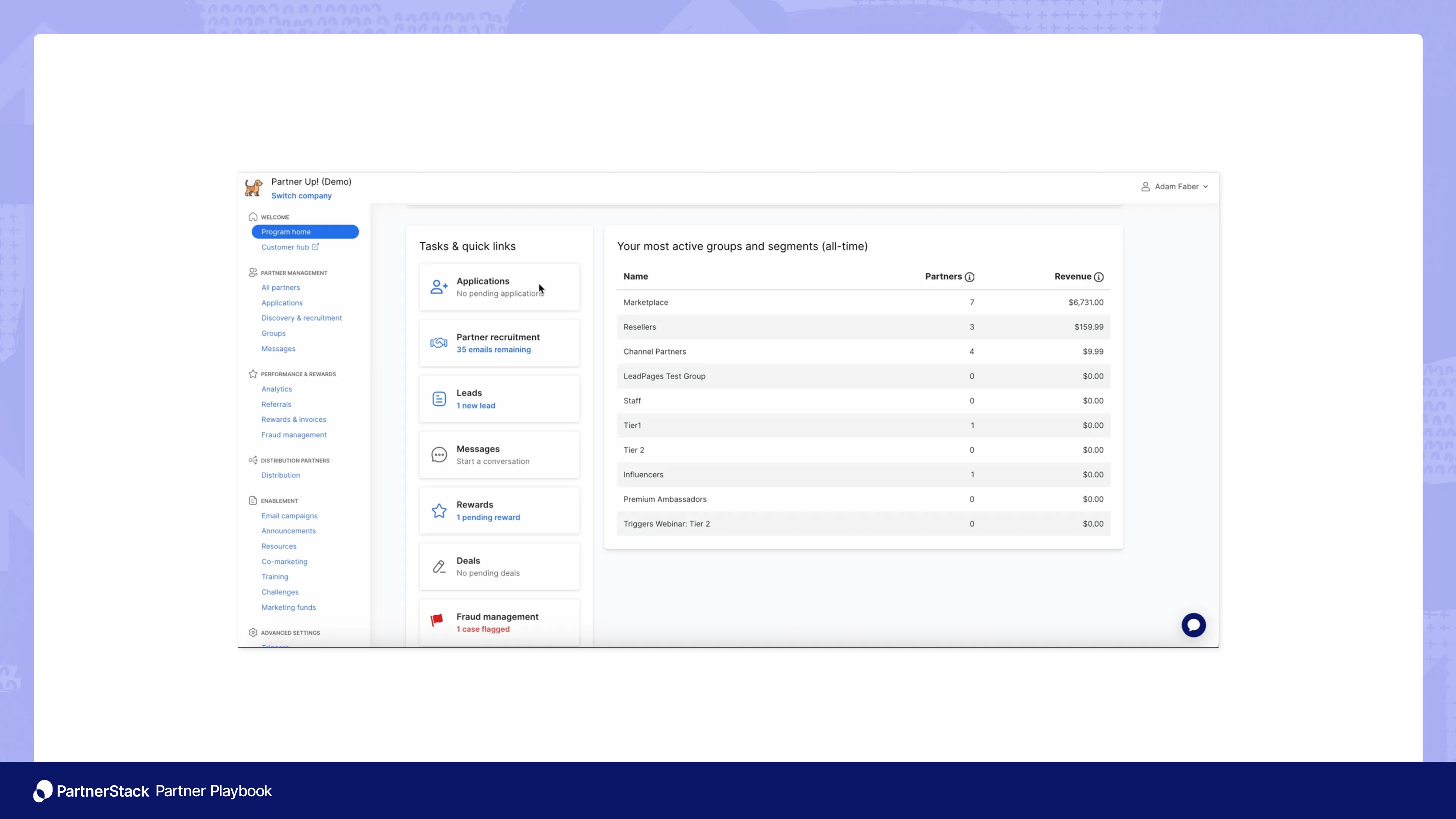Viewport: 1456px width, 819px height.
Task: Click the Switch company link
Action: pyautogui.click(x=301, y=195)
